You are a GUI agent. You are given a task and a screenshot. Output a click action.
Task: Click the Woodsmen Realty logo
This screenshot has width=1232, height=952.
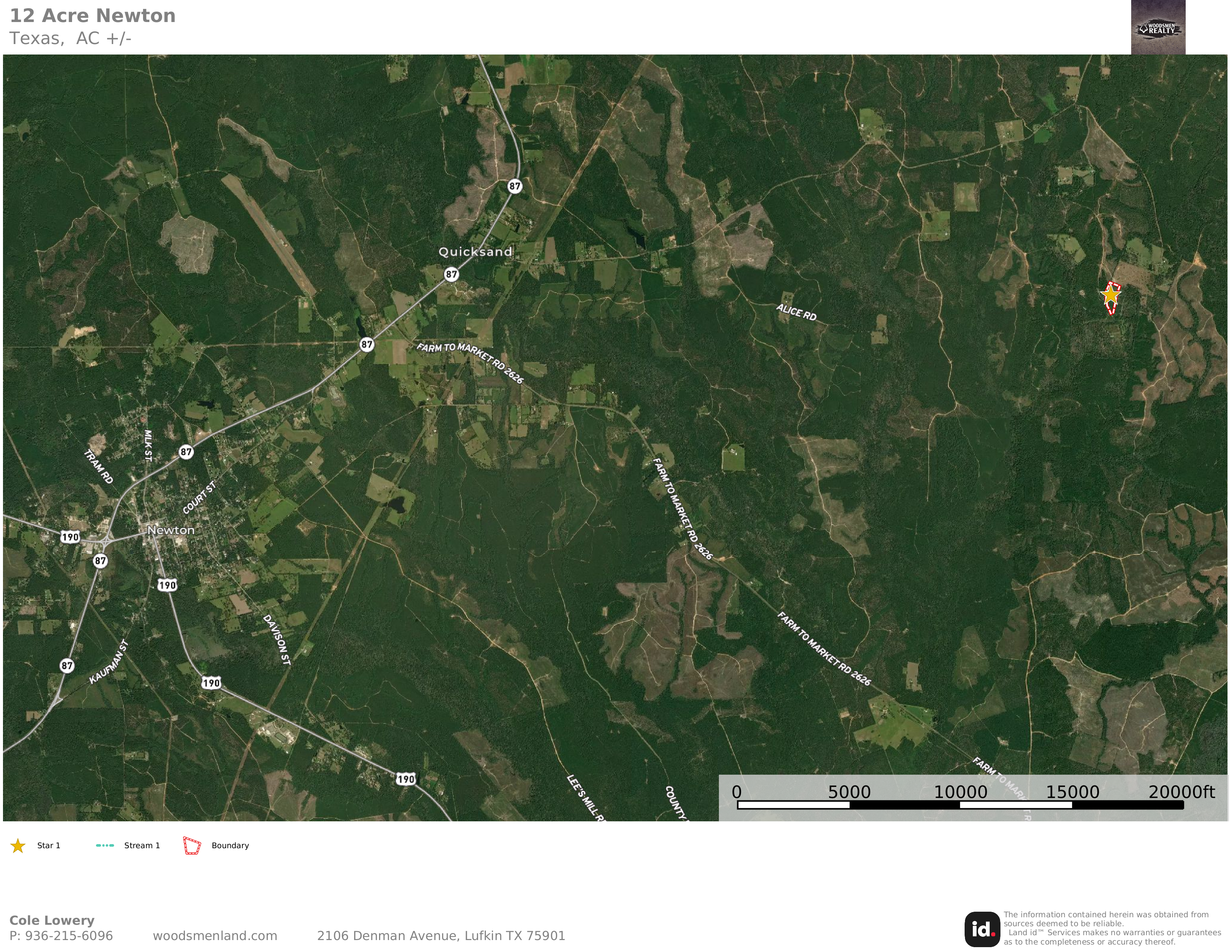(x=1158, y=28)
